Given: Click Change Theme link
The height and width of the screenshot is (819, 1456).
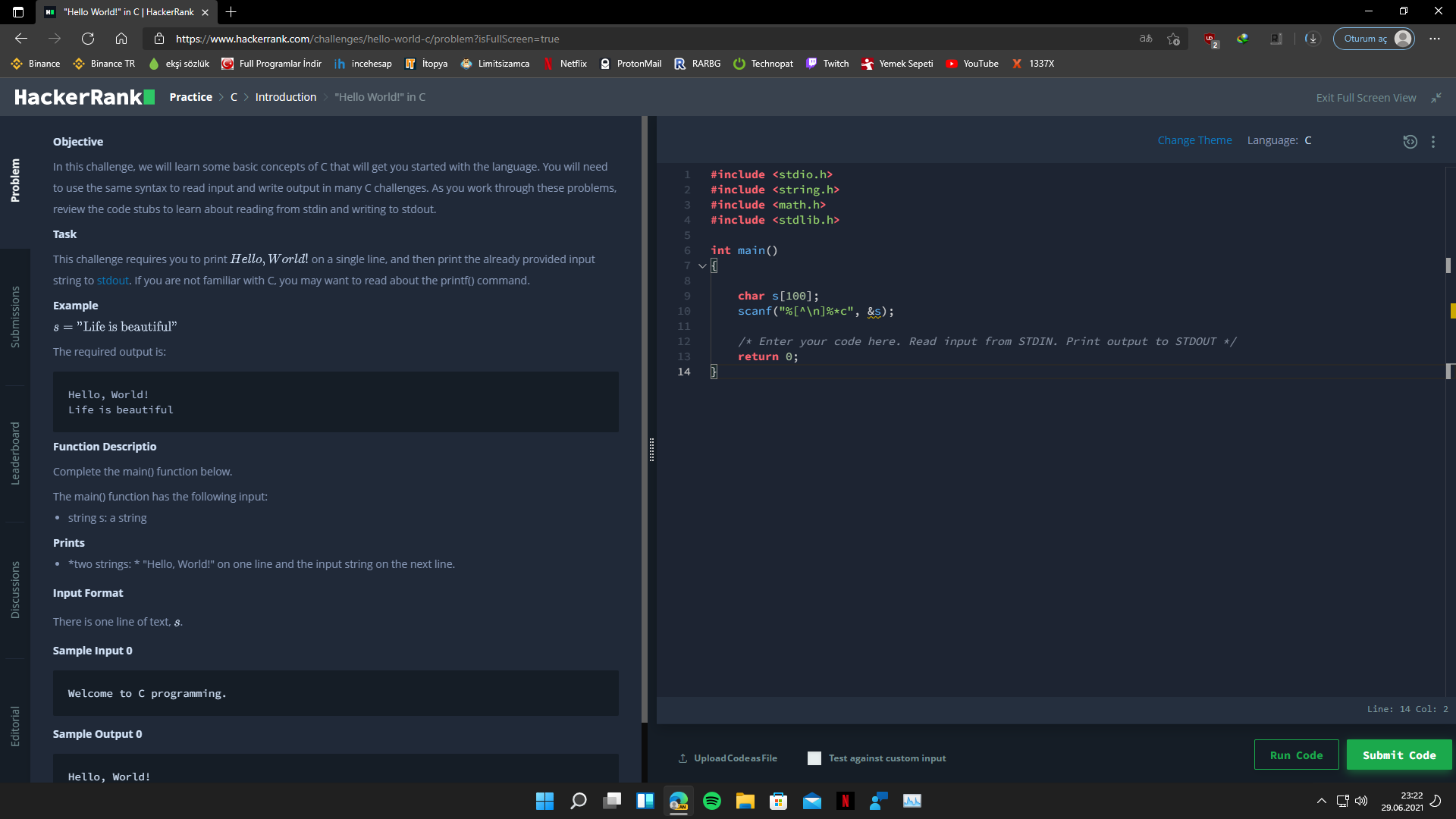Looking at the screenshot, I should (1194, 140).
